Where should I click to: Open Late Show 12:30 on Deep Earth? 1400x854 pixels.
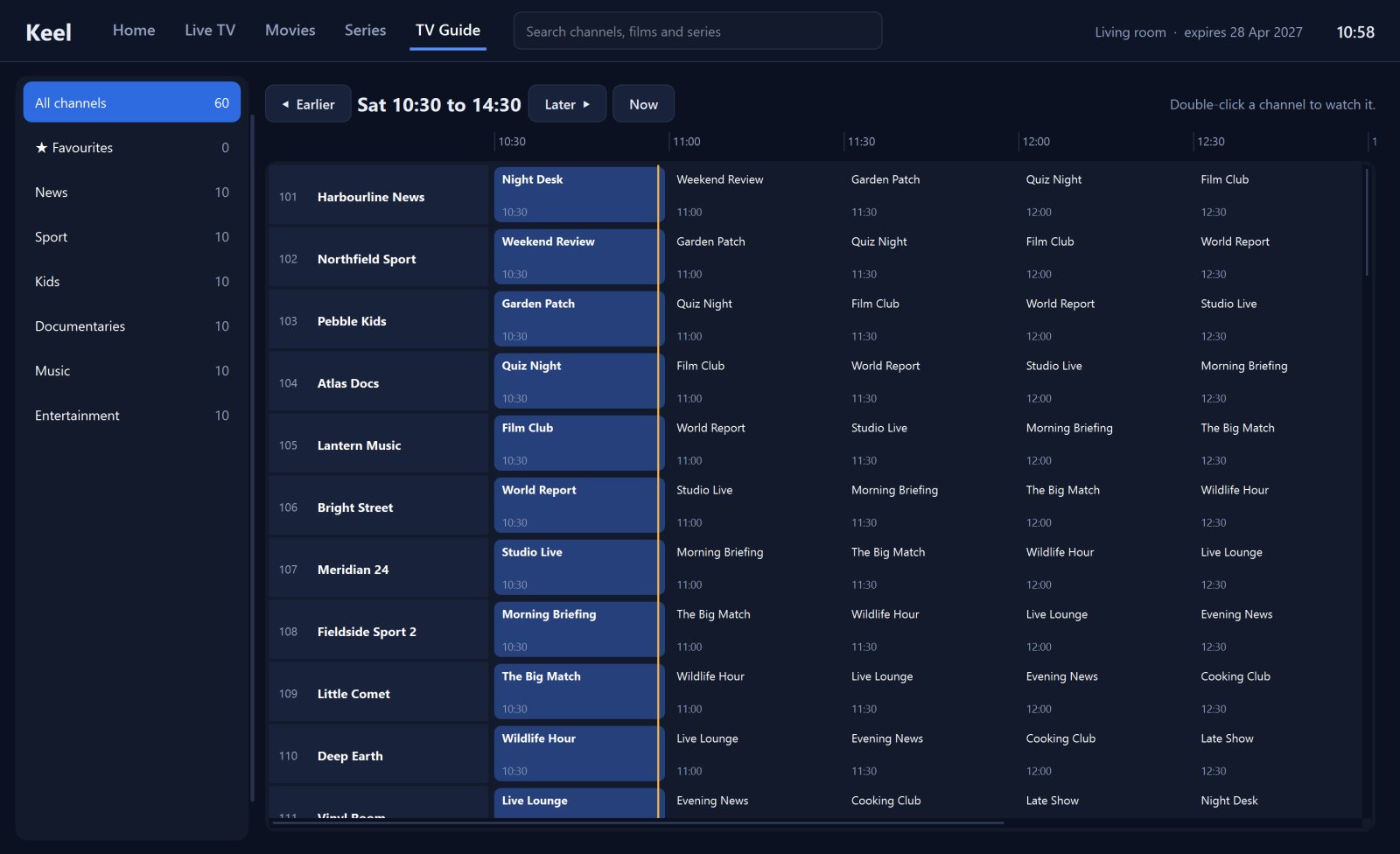tap(1278, 754)
